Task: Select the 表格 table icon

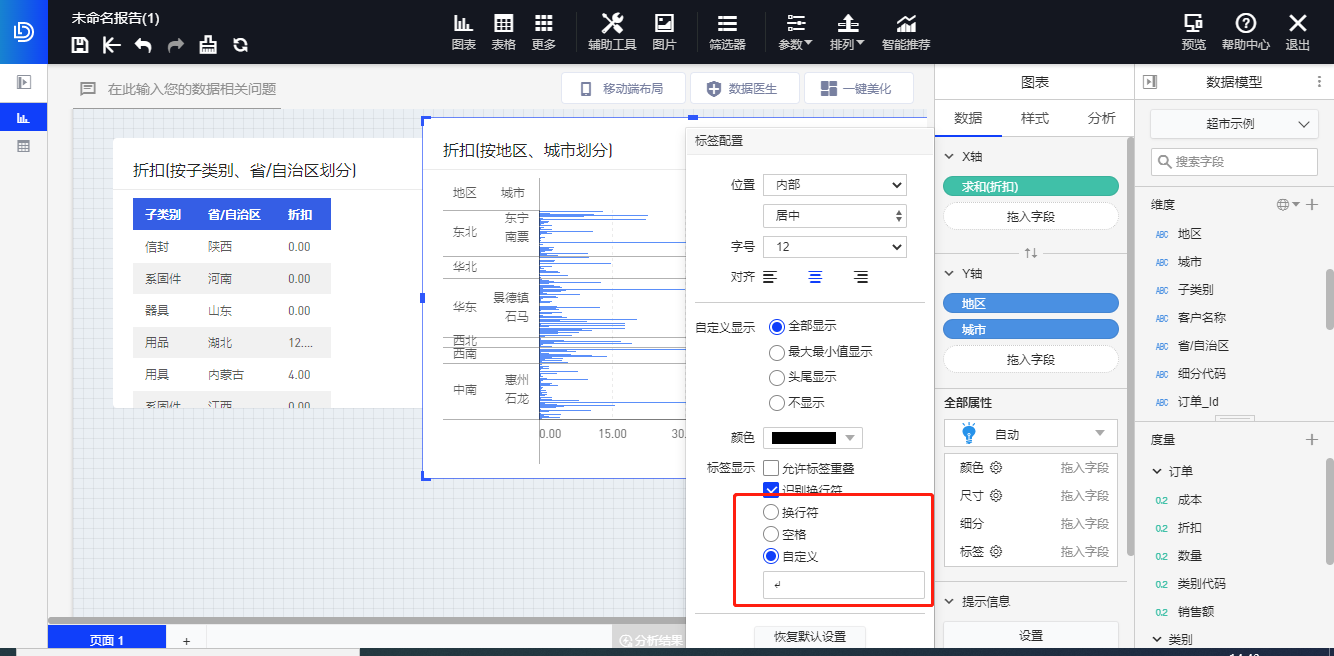Action: coord(503,31)
